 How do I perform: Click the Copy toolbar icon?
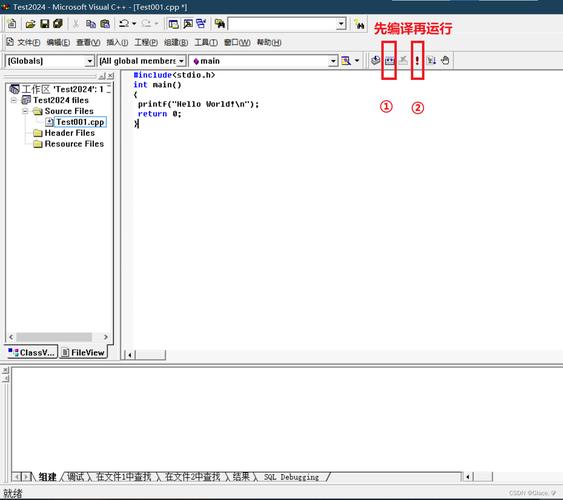[x=90, y=24]
